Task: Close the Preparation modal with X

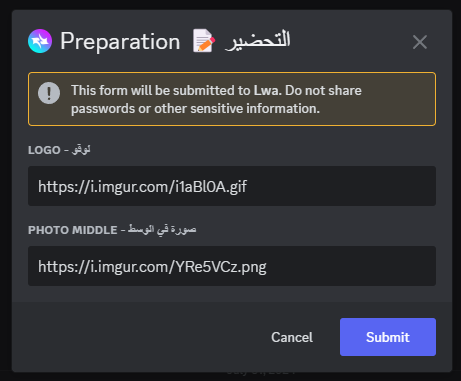Action: 420,42
